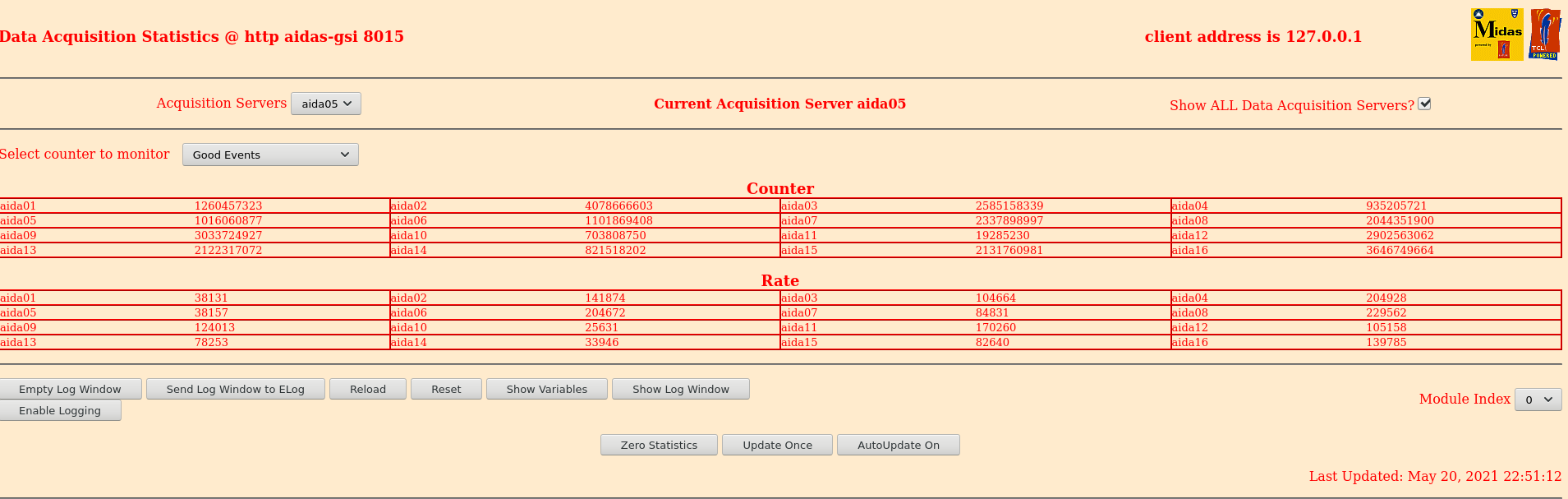Click the Tcl Powered feather logo
1568x499 pixels.
(x=1544, y=35)
